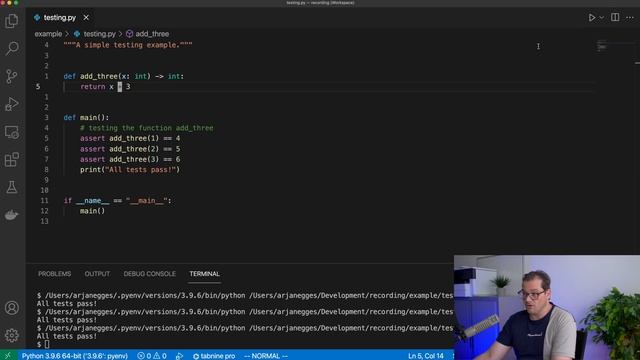Switch to the DEBUG CONSOLE tab

pyautogui.click(x=150, y=274)
